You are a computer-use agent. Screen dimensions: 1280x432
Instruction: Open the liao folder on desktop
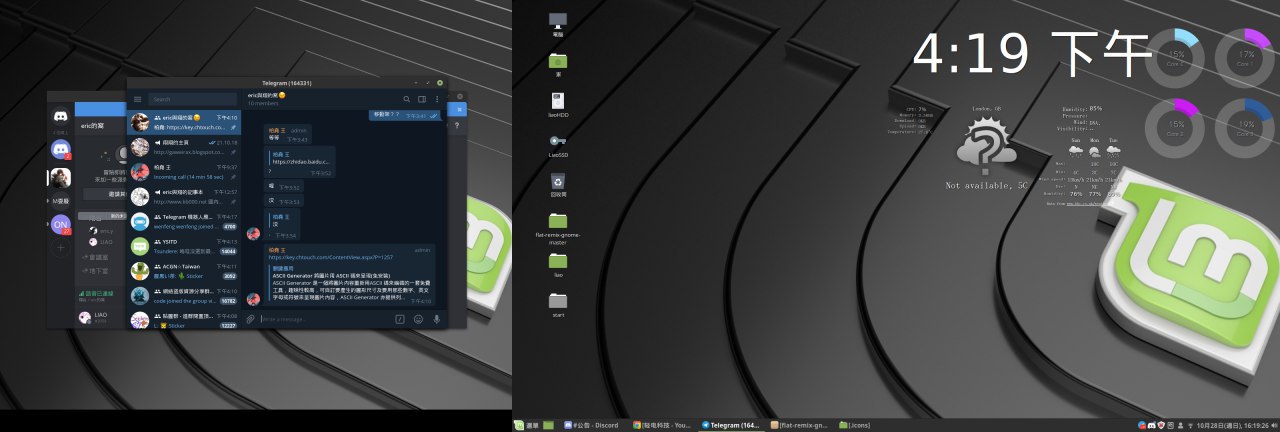click(x=558, y=264)
